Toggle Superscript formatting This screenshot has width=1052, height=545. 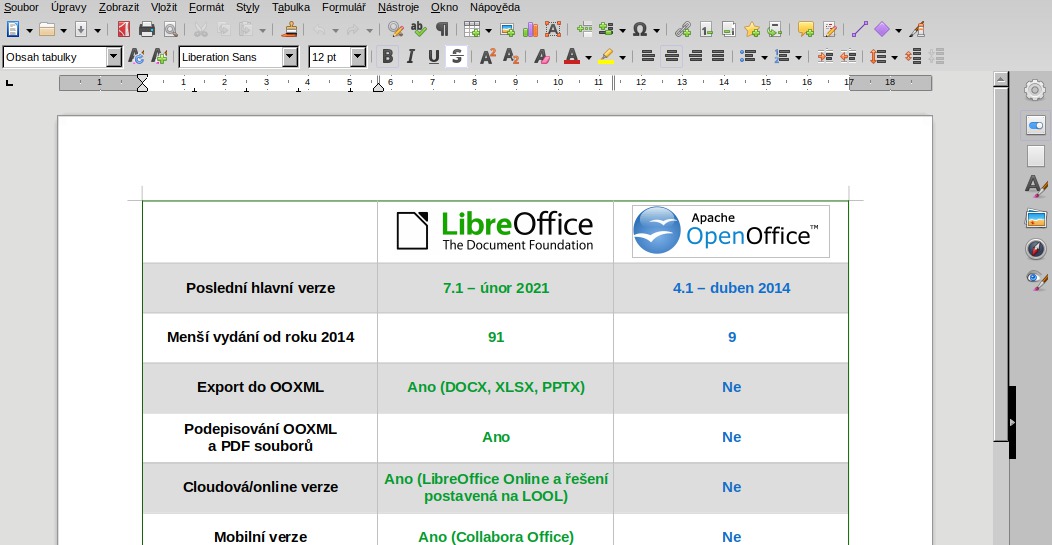488,57
